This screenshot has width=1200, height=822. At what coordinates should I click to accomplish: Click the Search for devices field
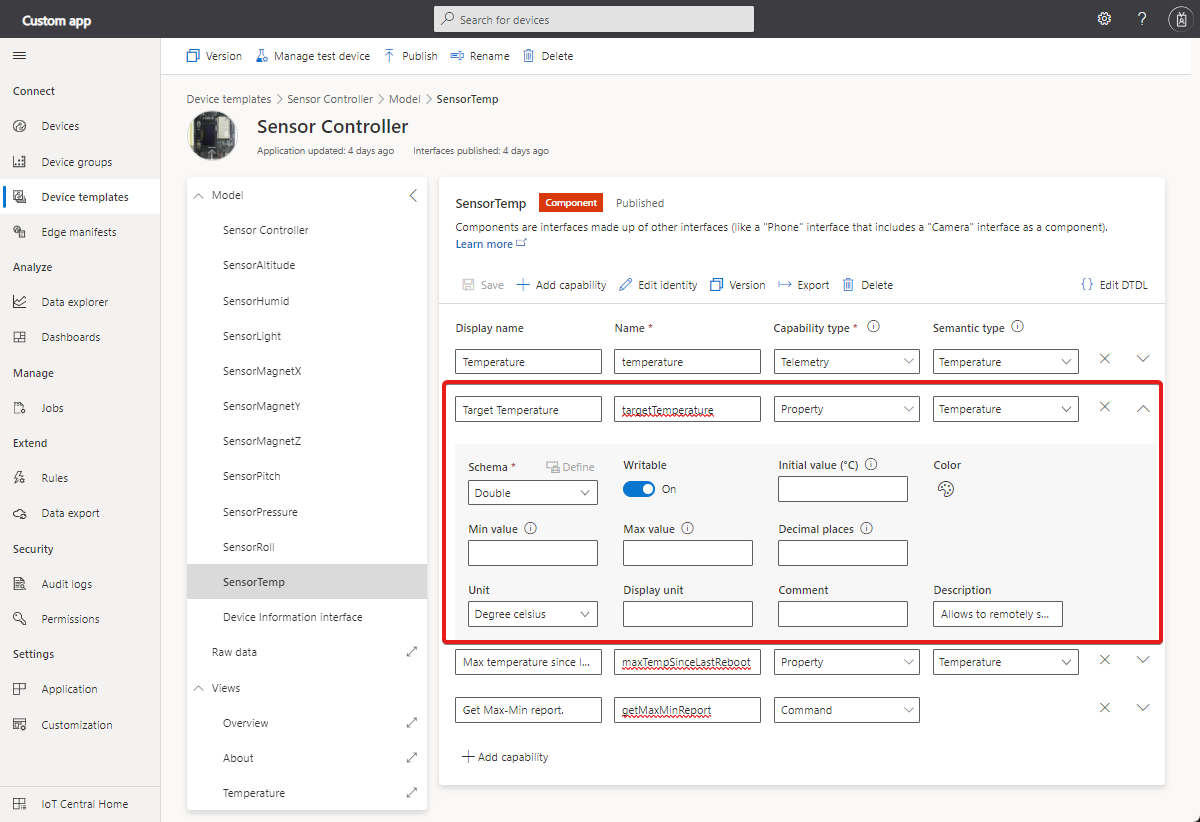[594, 19]
